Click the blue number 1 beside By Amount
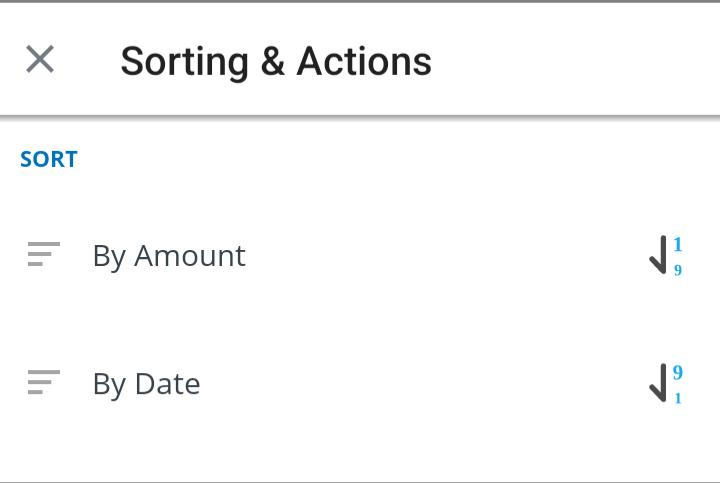The width and height of the screenshot is (720, 483). (x=678, y=245)
